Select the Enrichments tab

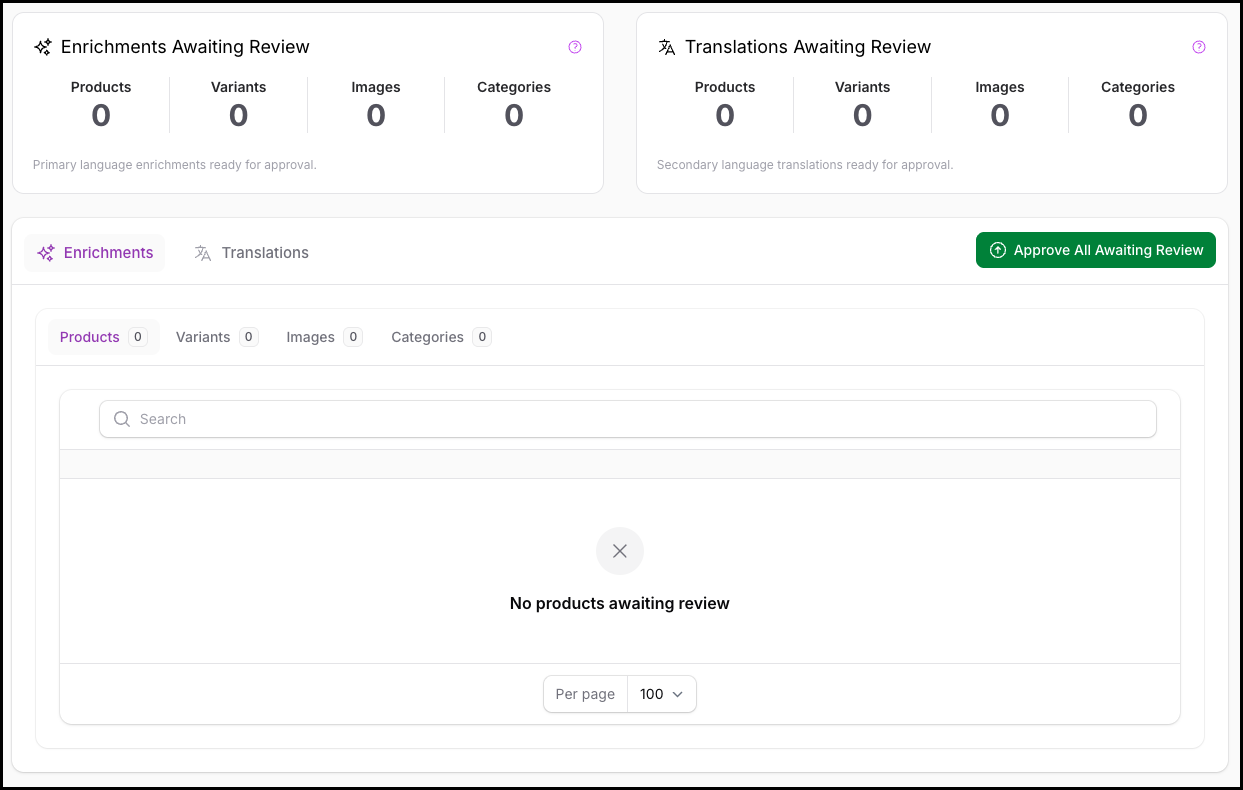click(x=95, y=253)
